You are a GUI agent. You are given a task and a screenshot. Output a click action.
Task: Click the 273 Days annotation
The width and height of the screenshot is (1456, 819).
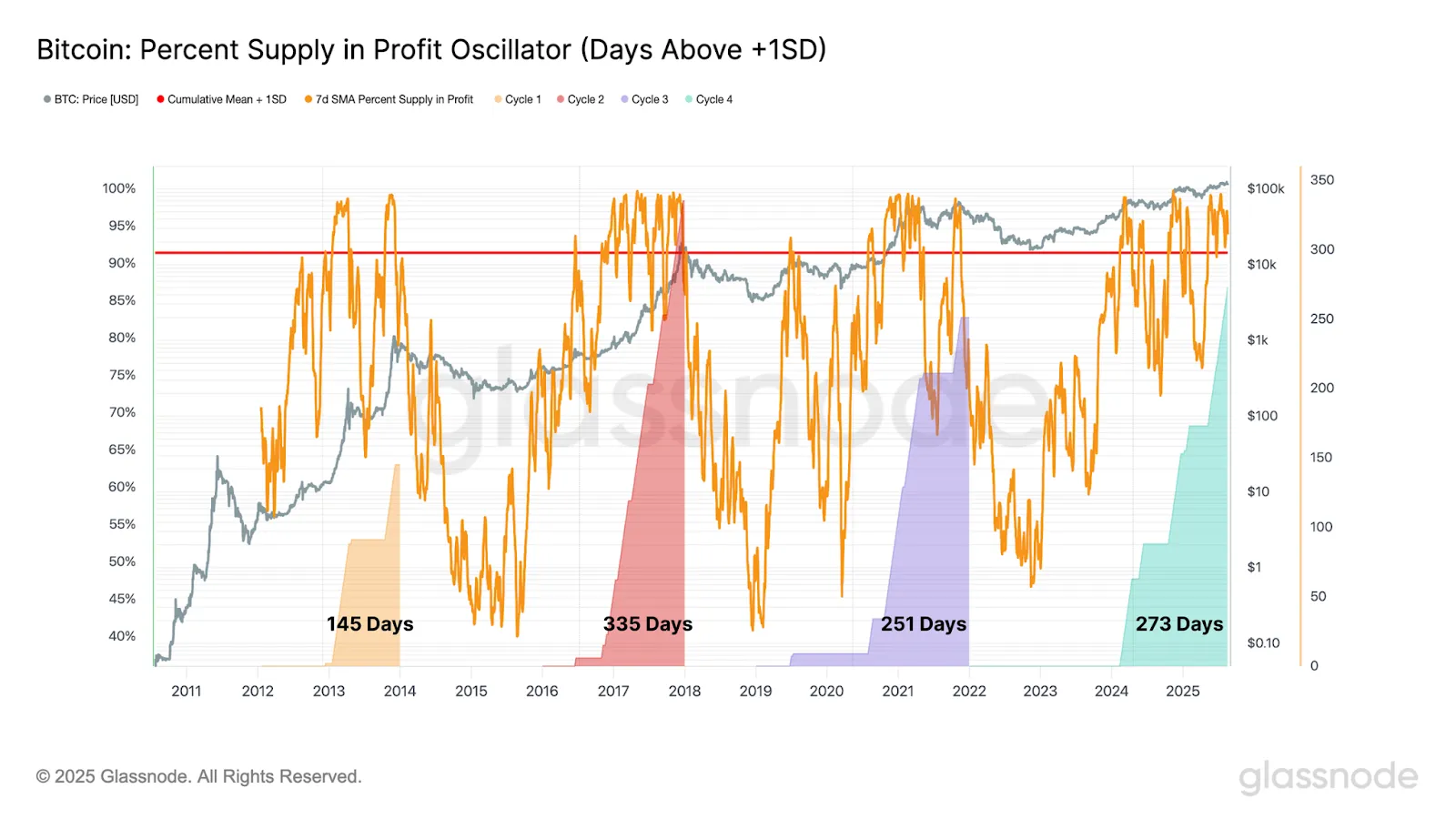coord(1179,624)
